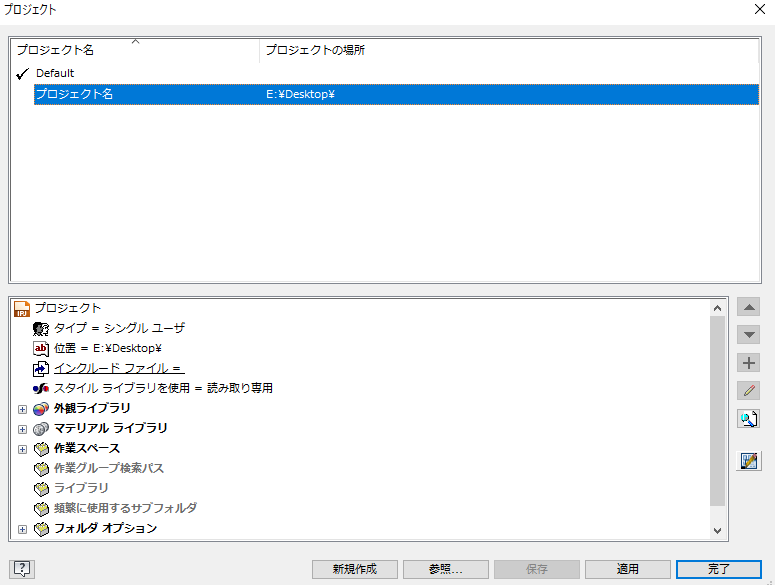Select the フォルダ オプション label
Screen dimensions: 775x585
pos(105,528)
